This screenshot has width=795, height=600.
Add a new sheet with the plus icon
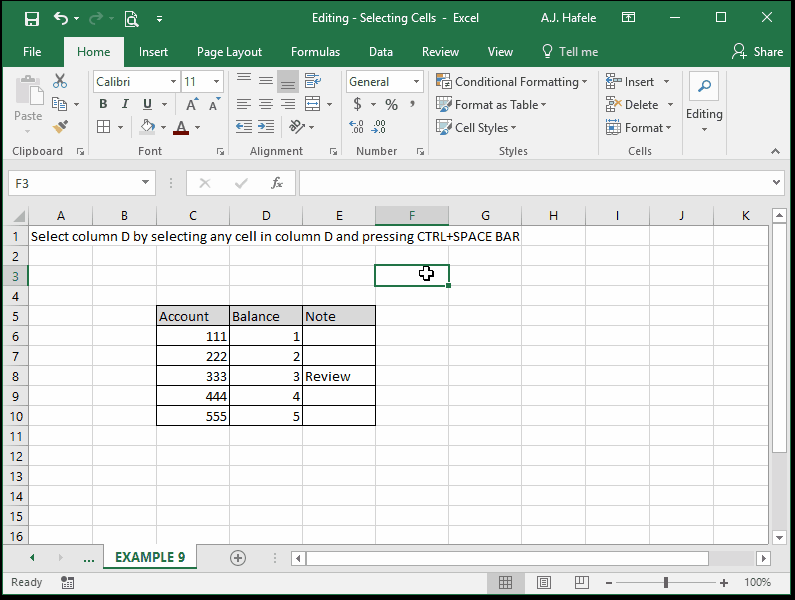pos(238,558)
